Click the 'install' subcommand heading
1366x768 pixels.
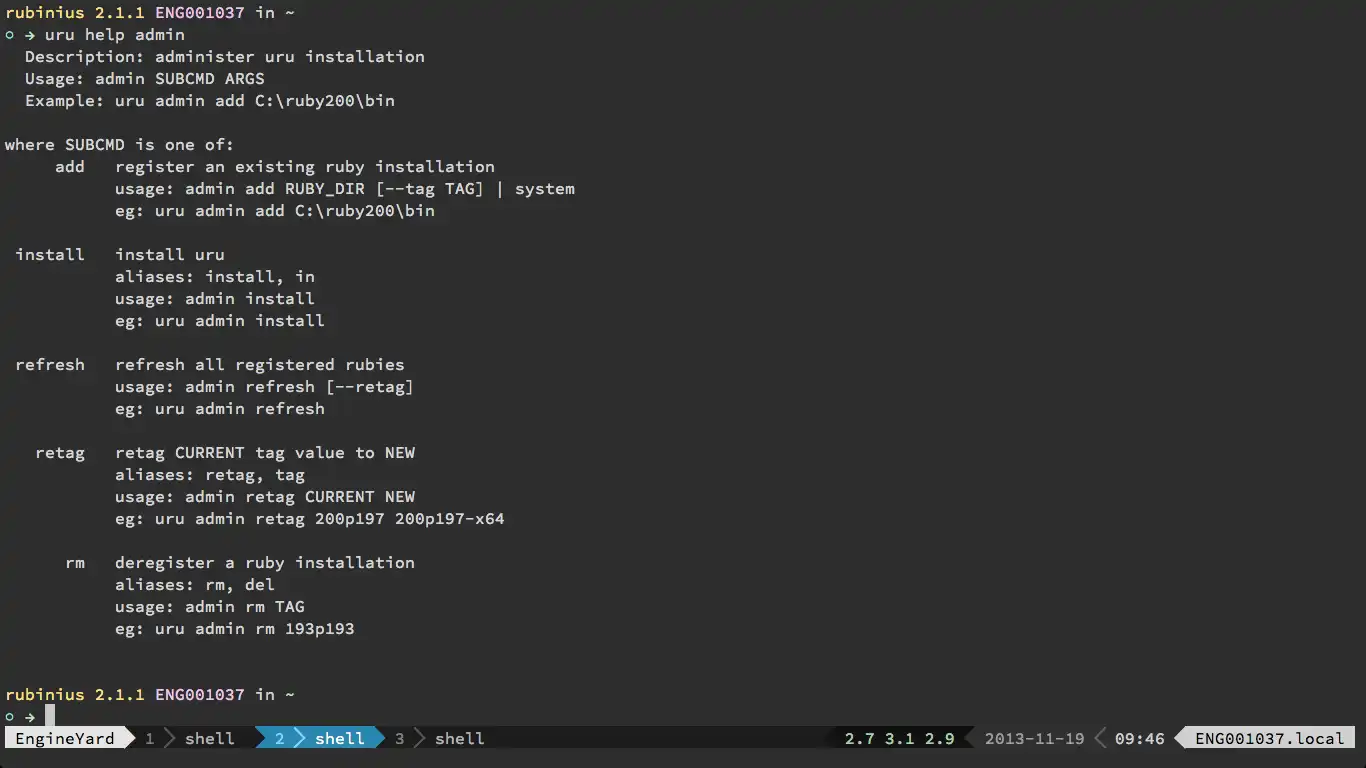click(x=50, y=255)
